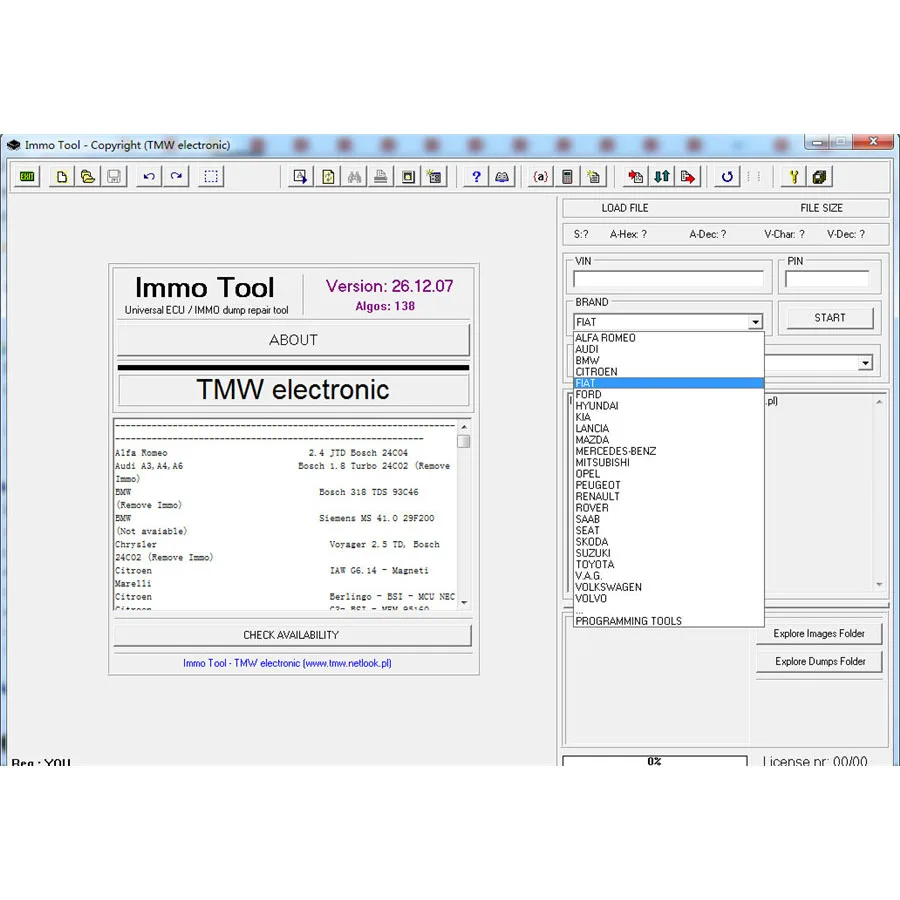Image resolution: width=900 pixels, height=900 pixels.
Task: Print using the printer icon
Action: click(380, 176)
